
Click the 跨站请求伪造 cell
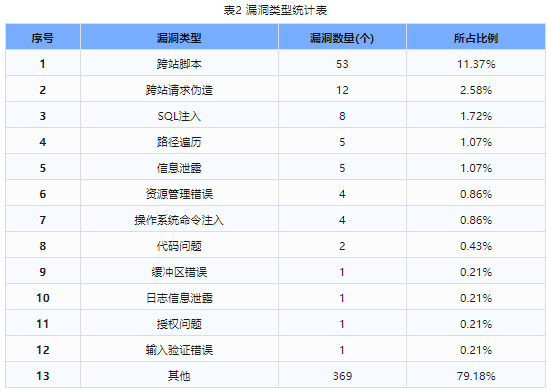click(x=179, y=90)
